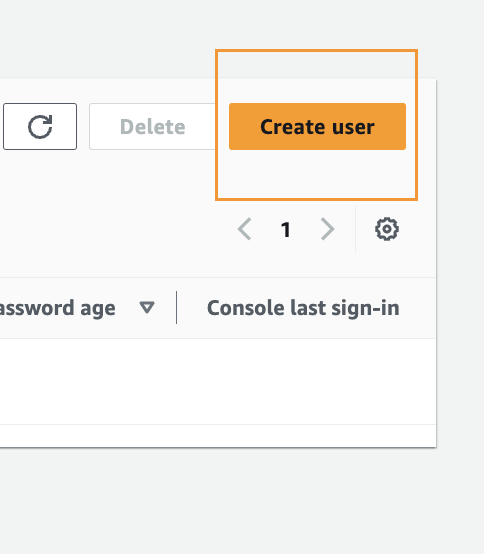
Task: Click the left chevron beside page 1
Action: tap(244, 229)
